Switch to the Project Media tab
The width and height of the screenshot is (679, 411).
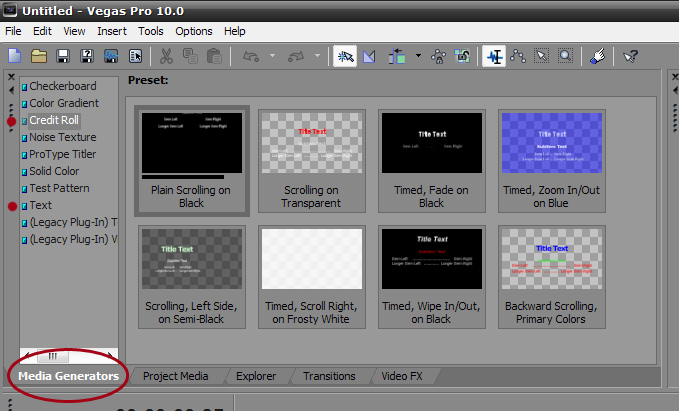coord(175,376)
